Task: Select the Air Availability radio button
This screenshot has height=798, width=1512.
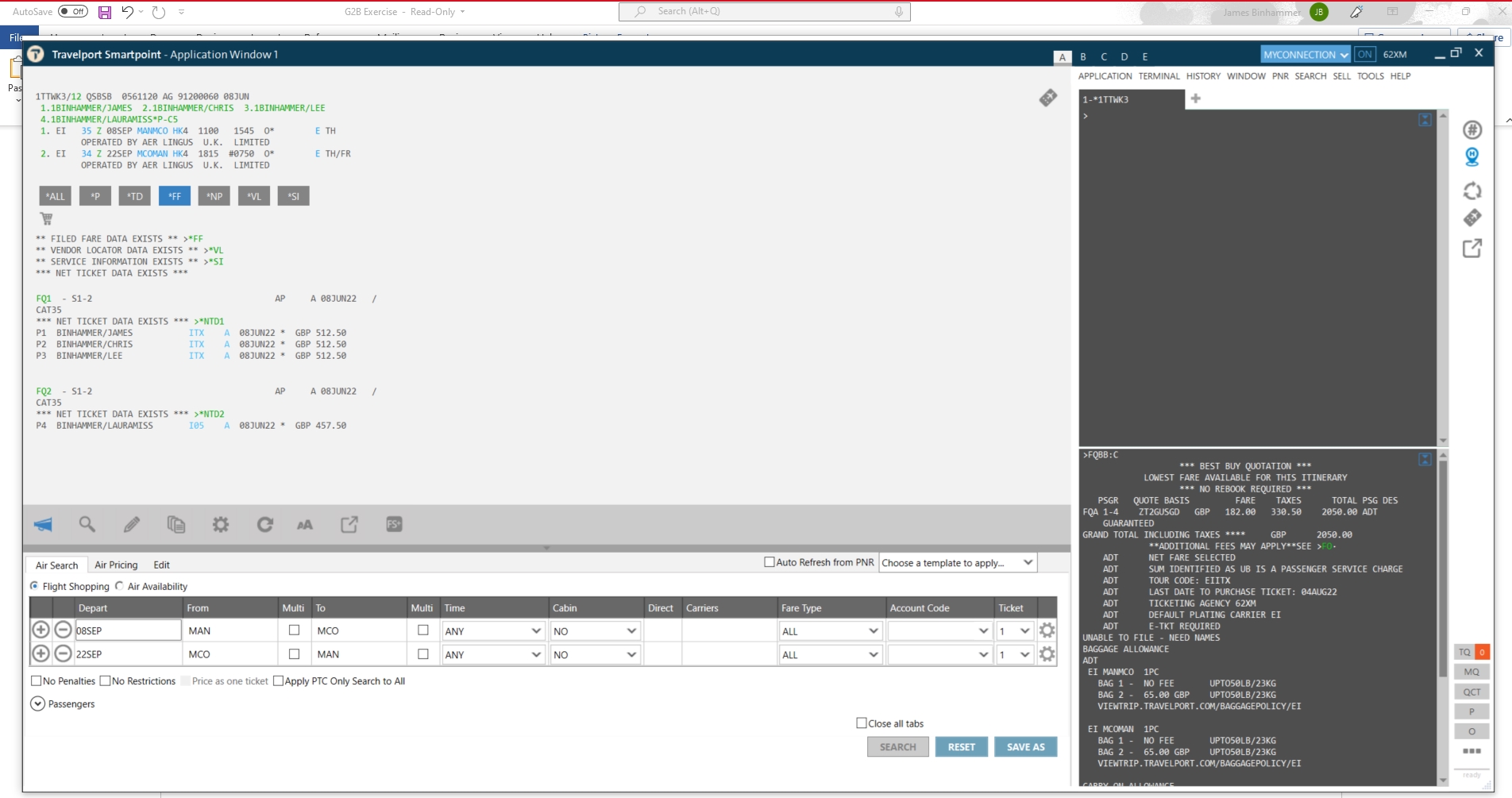Action: (119, 586)
